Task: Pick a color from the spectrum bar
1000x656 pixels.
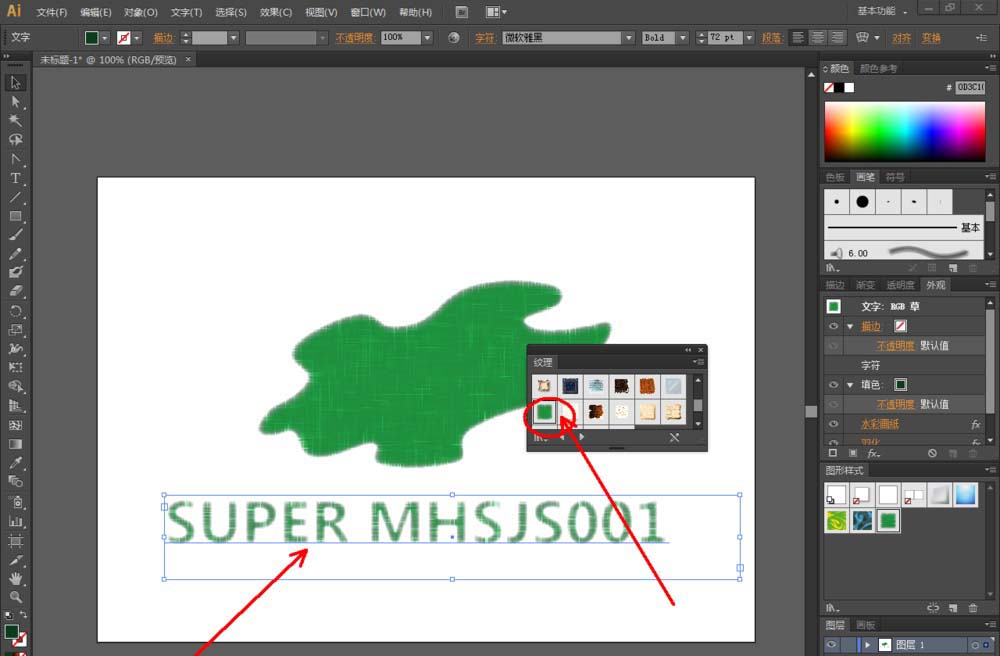Action: [x=903, y=130]
